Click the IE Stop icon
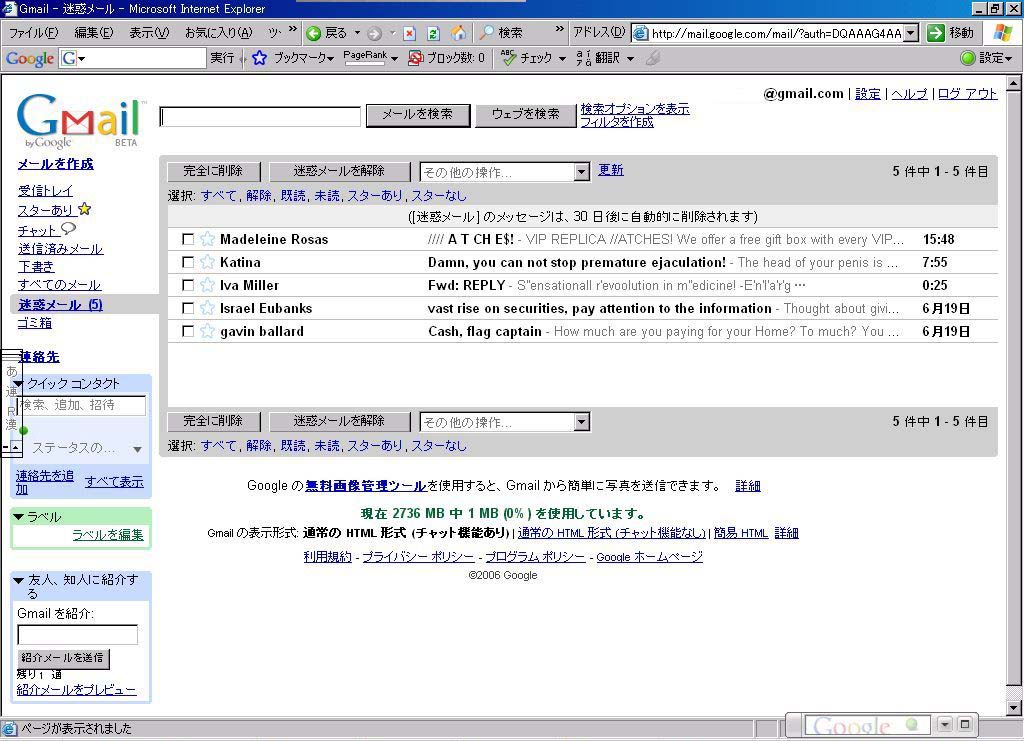 click(x=409, y=33)
